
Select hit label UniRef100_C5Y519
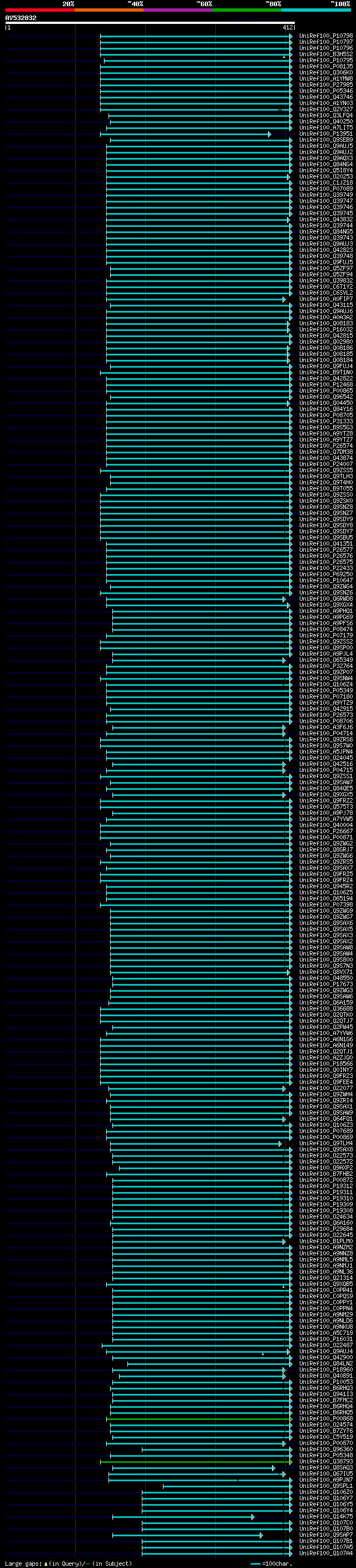[x=326, y=1437]
